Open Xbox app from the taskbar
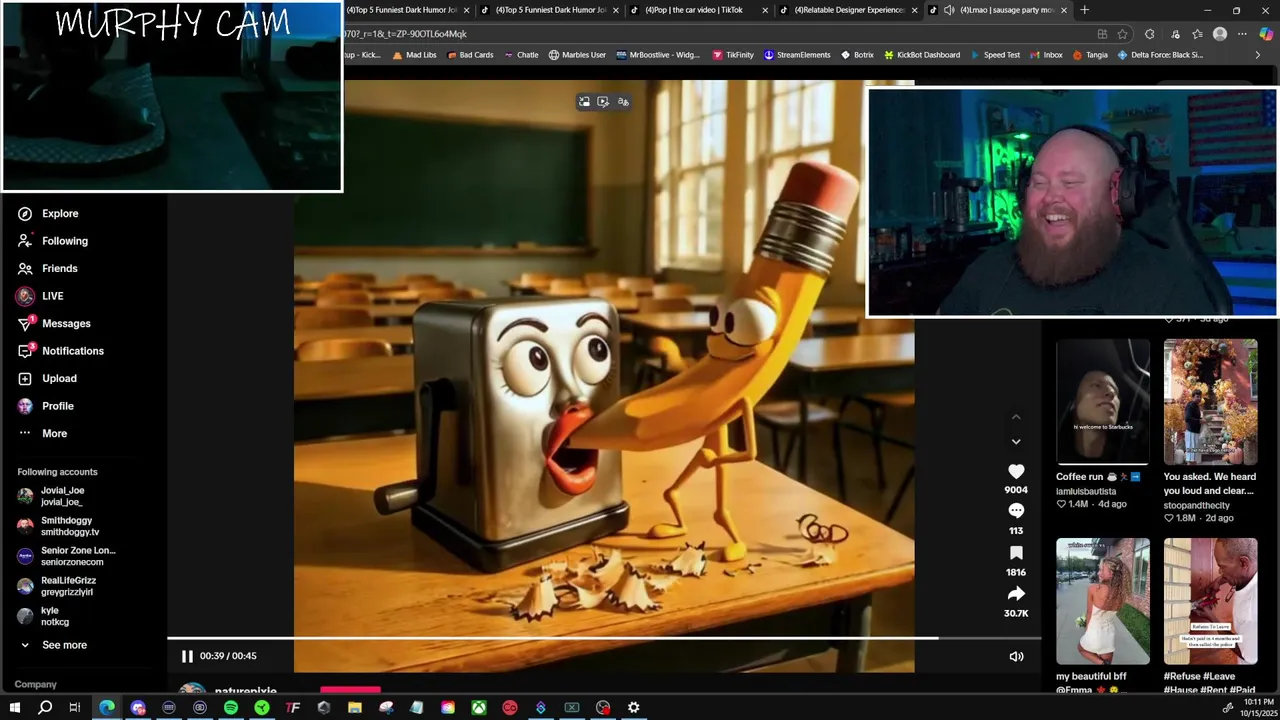Viewport: 1280px width, 720px height. (x=479, y=708)
